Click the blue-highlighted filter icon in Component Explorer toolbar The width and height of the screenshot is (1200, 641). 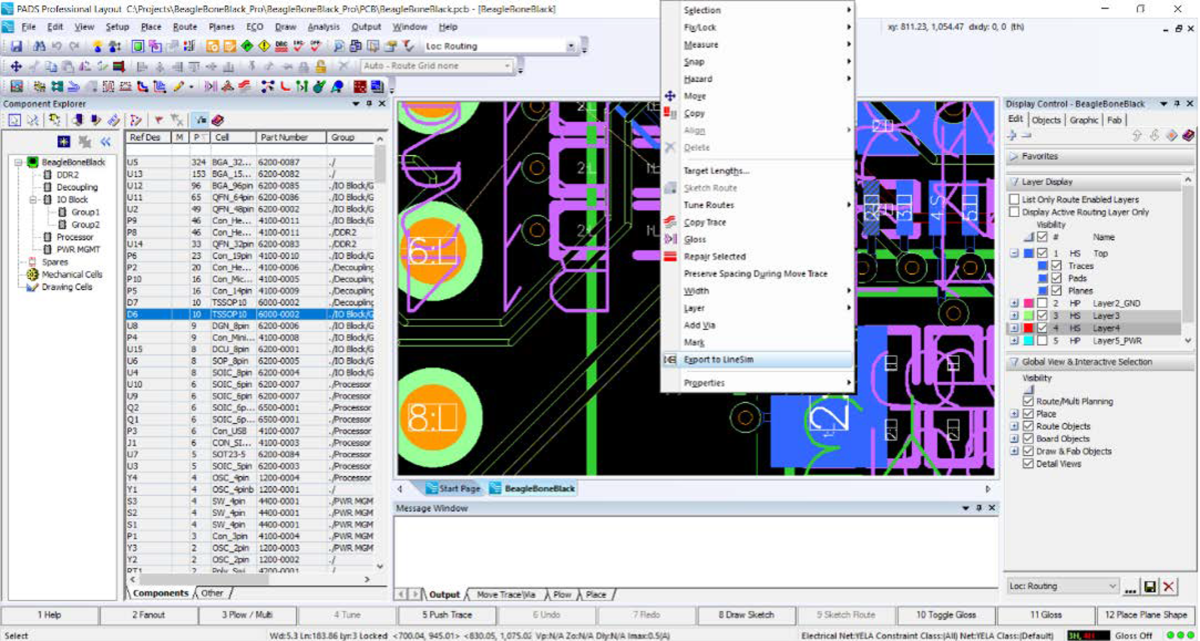tap(201, 120)
